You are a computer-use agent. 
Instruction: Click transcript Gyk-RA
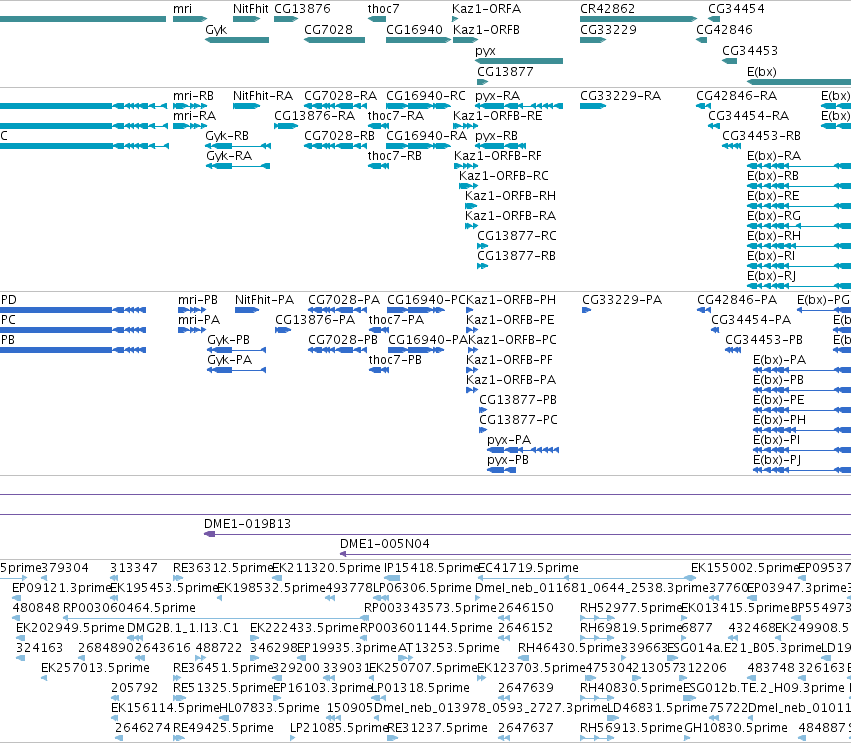pos(238,166)
